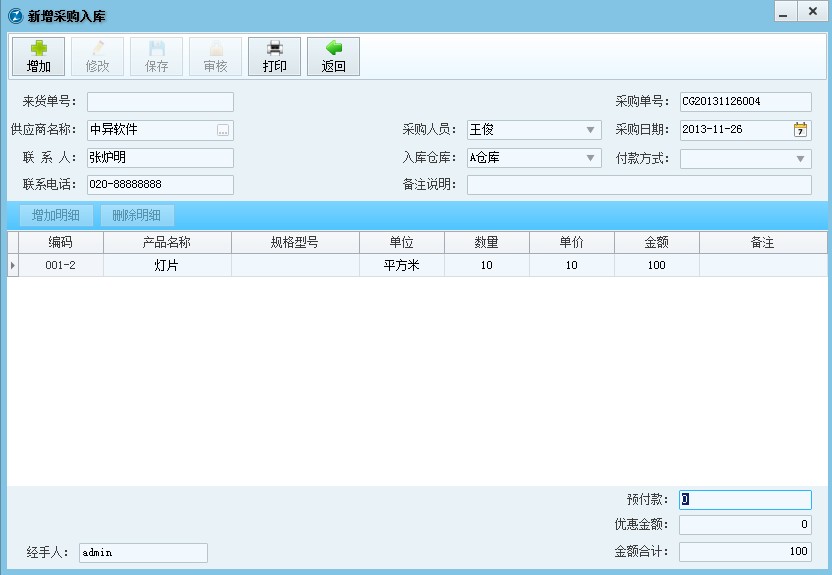Click the green plus 增加 toolbar button
The width and height of the screenshot is (832, 575).
click(x=39, y=56)
